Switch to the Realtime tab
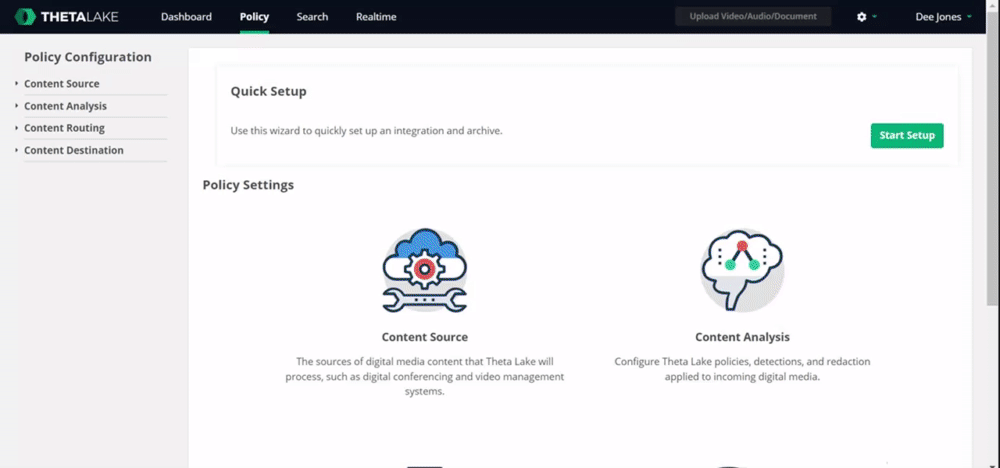 (376, 17)
